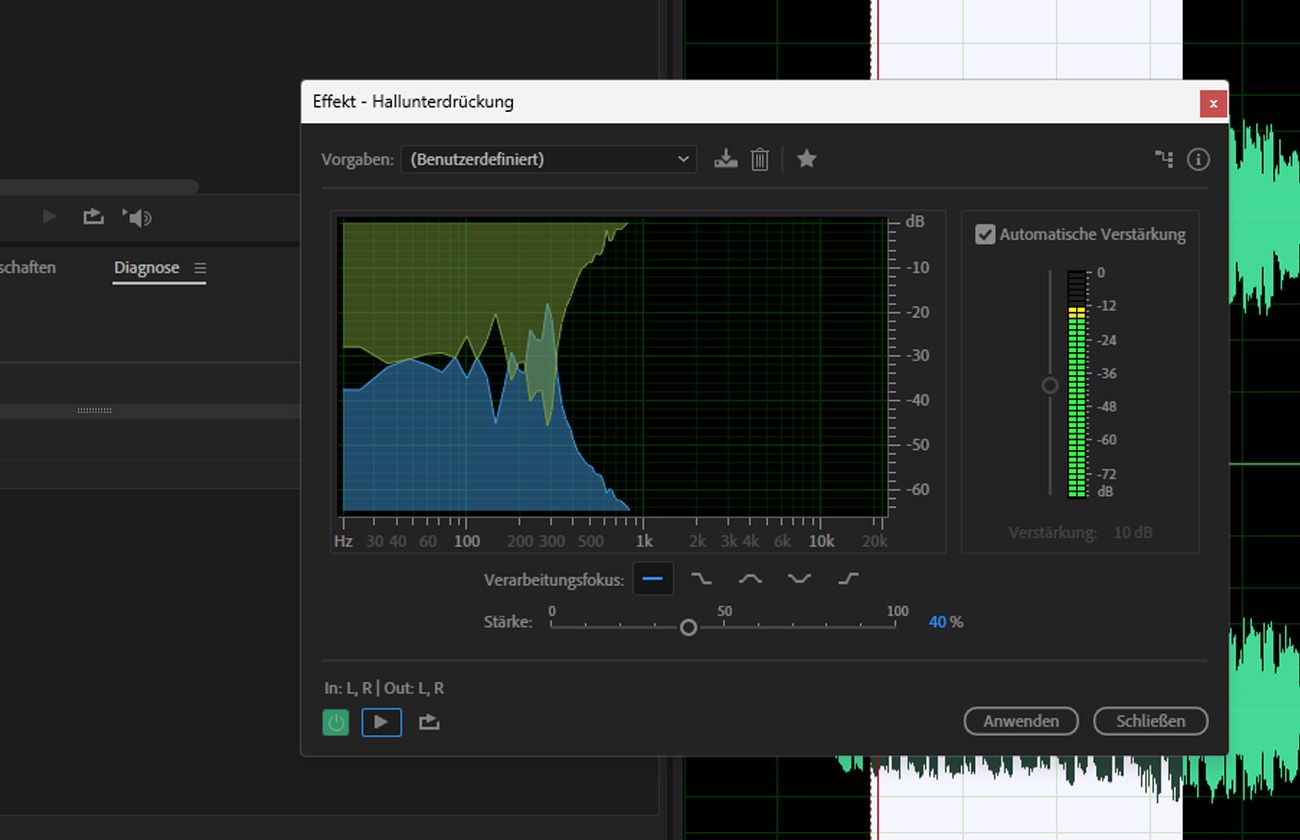Open the Diagnose panel menu icon

[x=200, y=268]
